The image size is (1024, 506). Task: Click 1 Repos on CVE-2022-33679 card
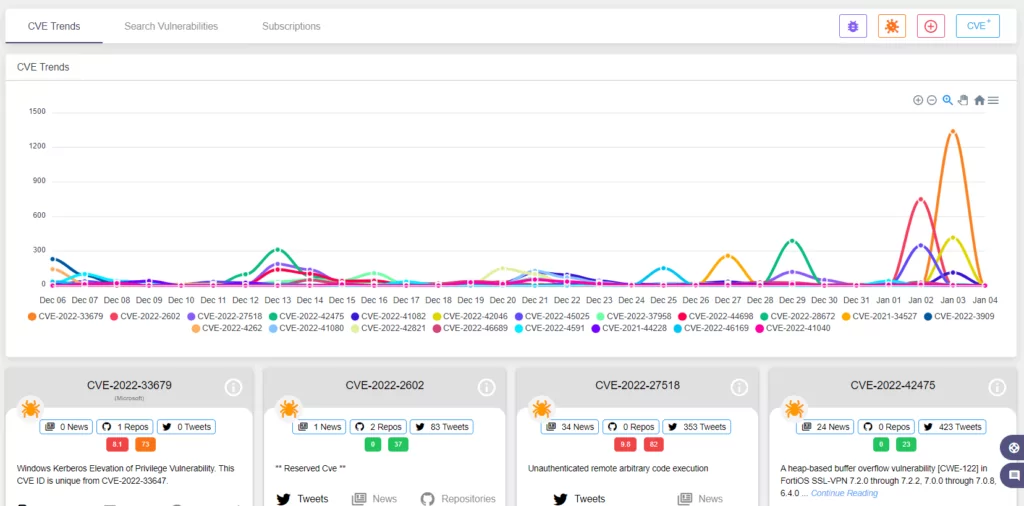point(125,427)
